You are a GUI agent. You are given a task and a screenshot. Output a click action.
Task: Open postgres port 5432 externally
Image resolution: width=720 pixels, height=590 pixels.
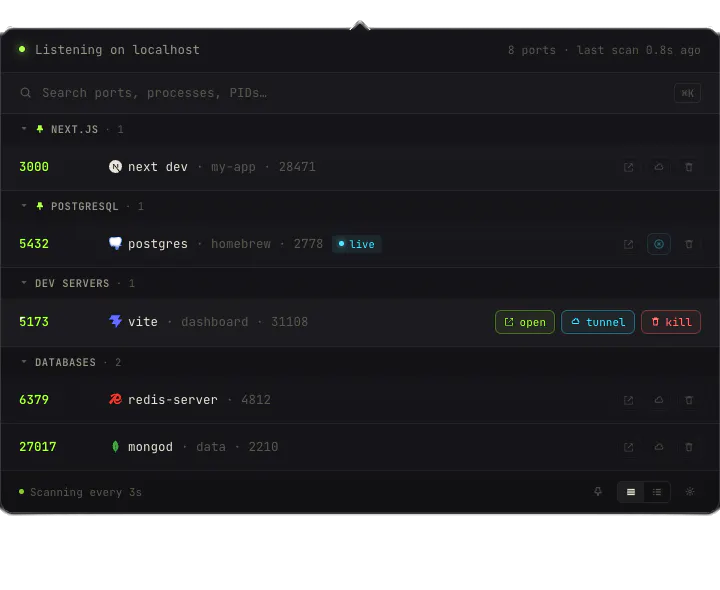coord(629,244)
